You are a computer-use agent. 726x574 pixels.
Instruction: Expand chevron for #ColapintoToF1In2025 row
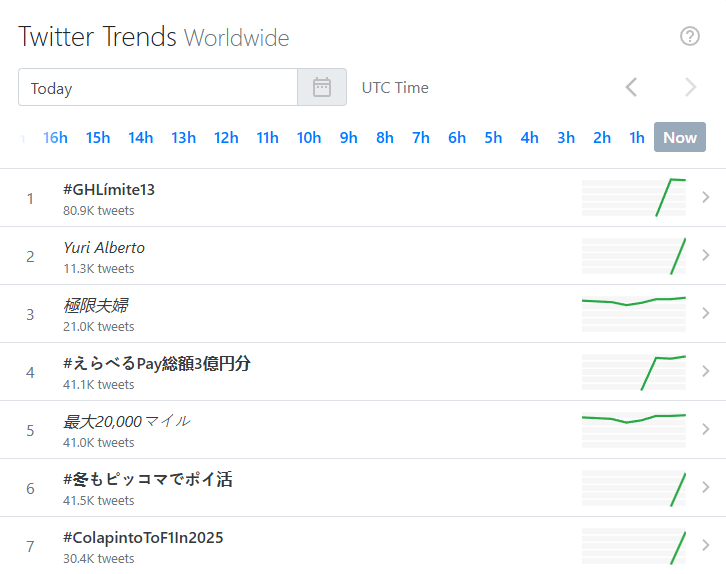point(705,545)
